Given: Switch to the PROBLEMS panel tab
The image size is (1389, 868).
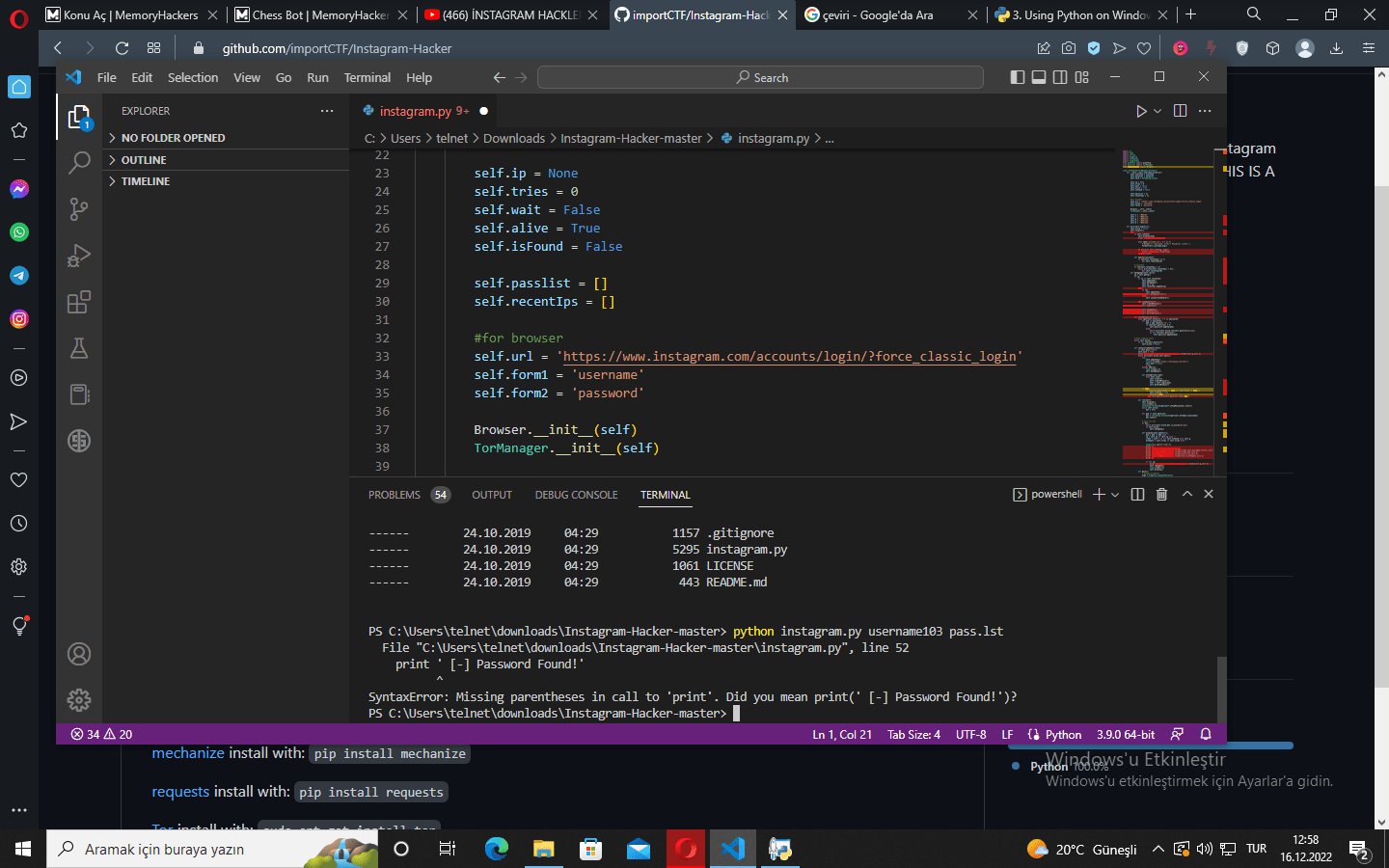Looking at the screenshot, I should pyautogui.click(x=395, y=495).
